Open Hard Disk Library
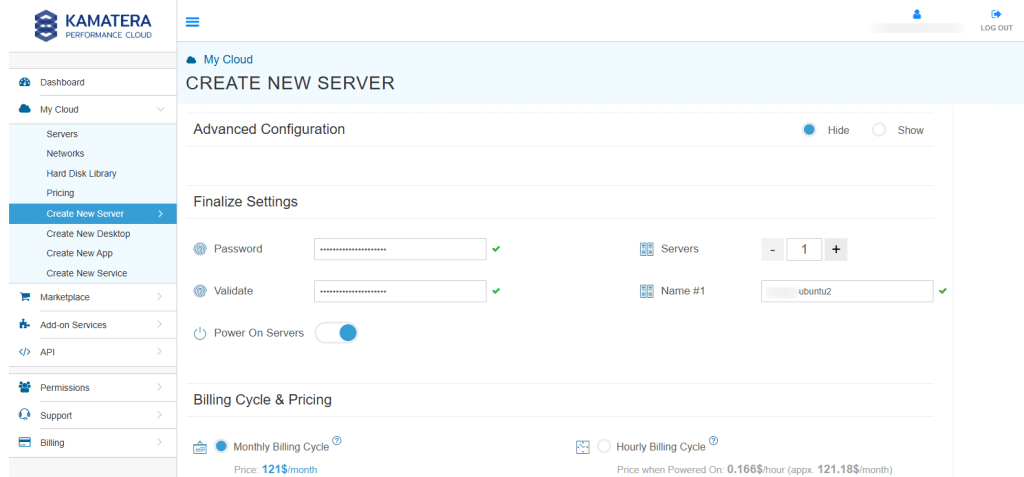Screen dimensions: 1024x477 click(82, 173)
